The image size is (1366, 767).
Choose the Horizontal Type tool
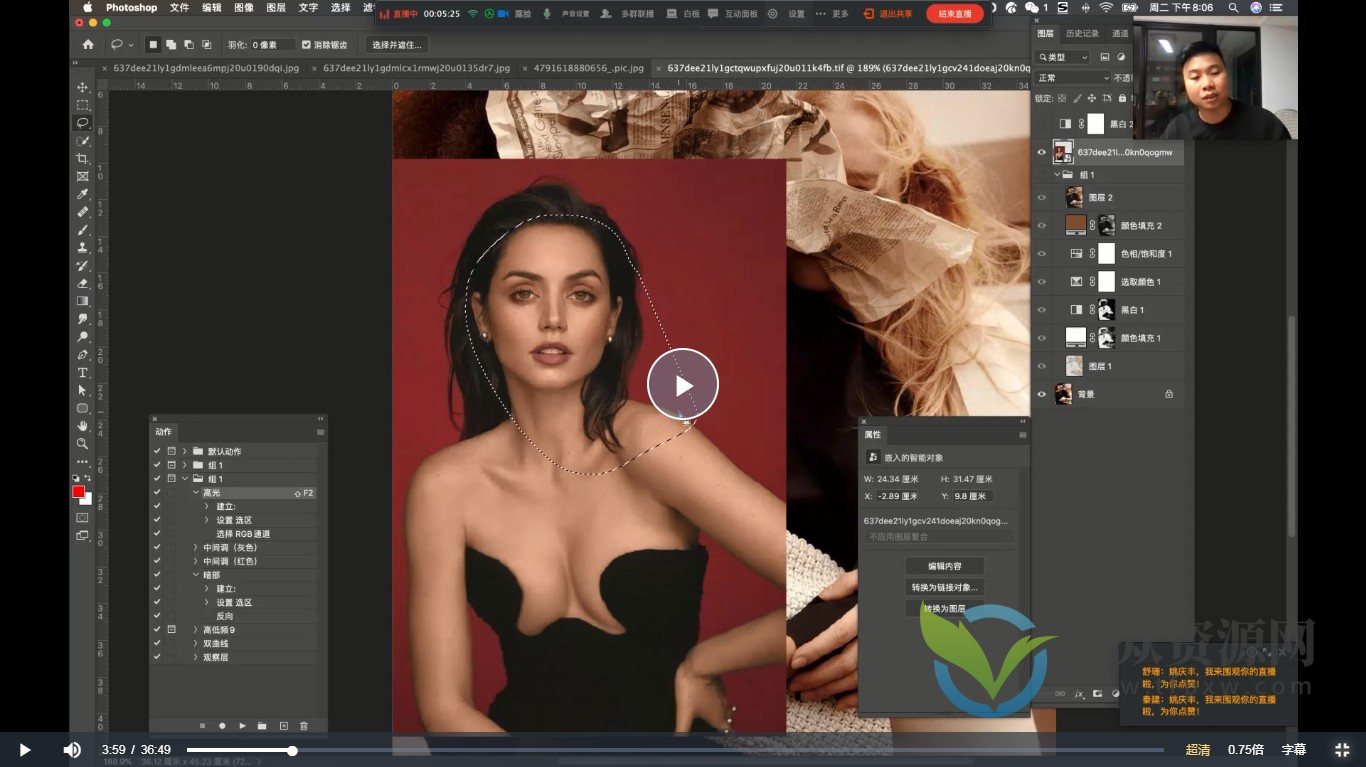[x=83, y=372]
